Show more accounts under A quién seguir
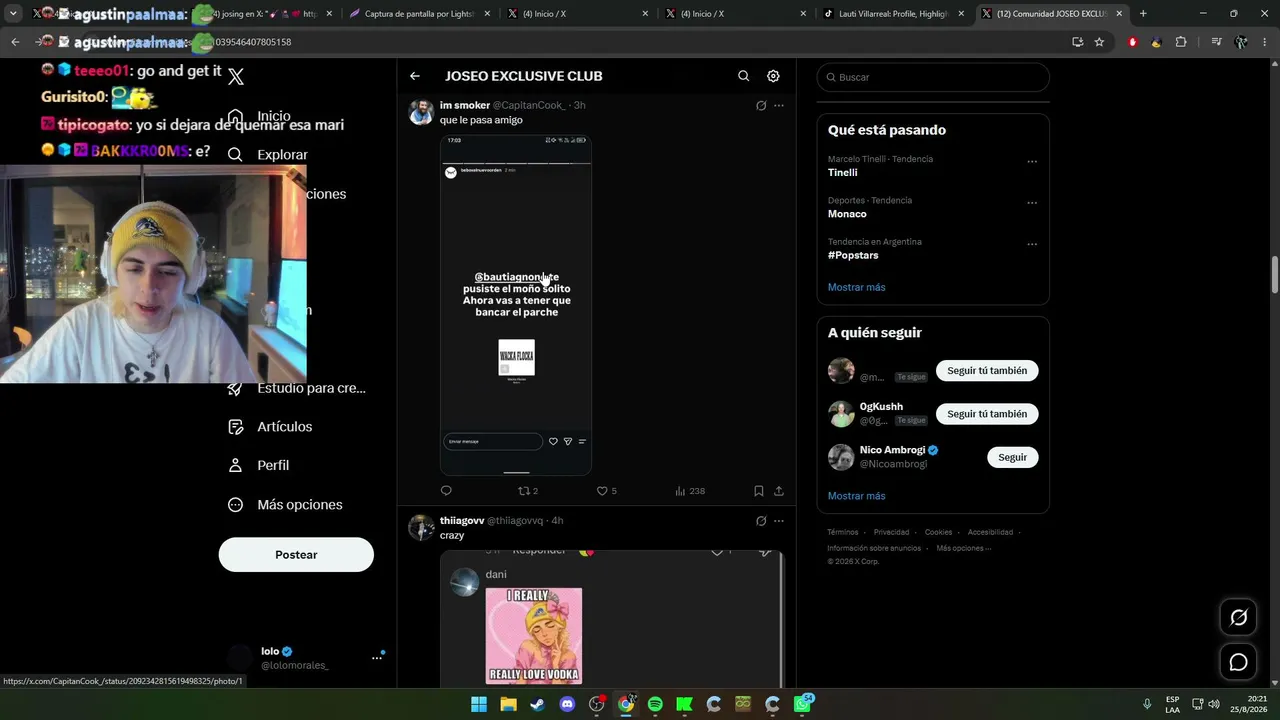1280x720 pixels. tap(856, 496)
